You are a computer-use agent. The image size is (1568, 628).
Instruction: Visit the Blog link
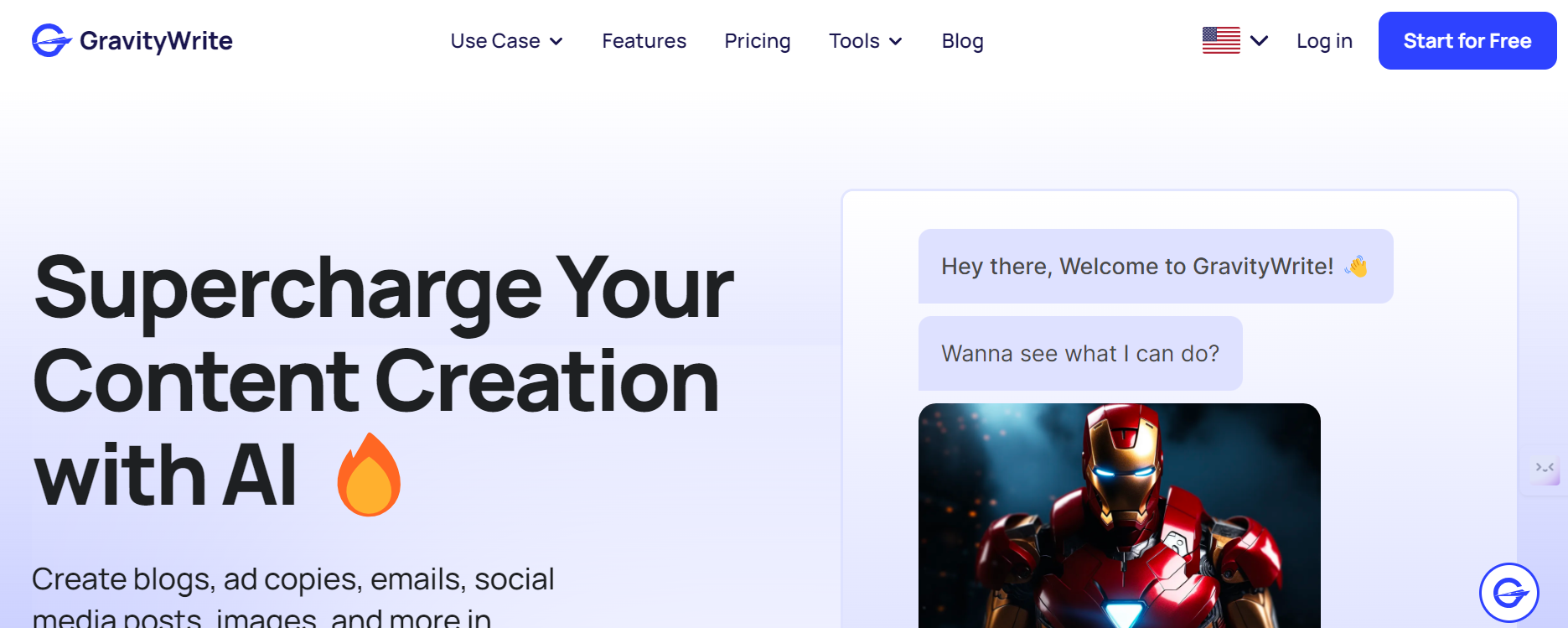(x=962, y=41)
